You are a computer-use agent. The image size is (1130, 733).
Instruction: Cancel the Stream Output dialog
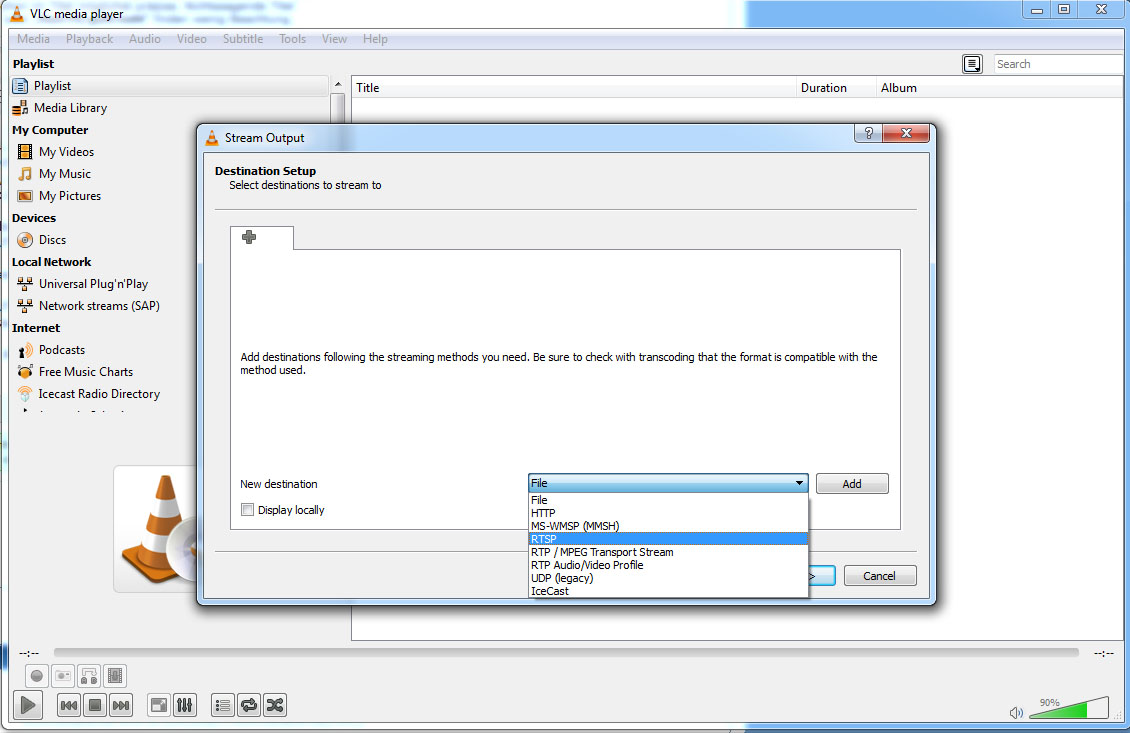tap(880, 576)
